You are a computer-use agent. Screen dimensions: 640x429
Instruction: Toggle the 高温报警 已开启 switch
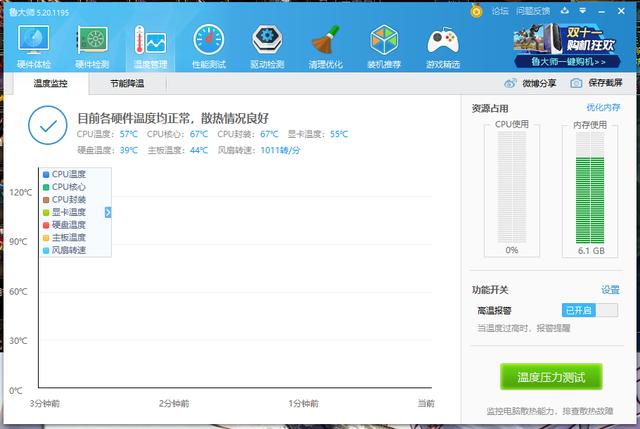coord(589,310)
